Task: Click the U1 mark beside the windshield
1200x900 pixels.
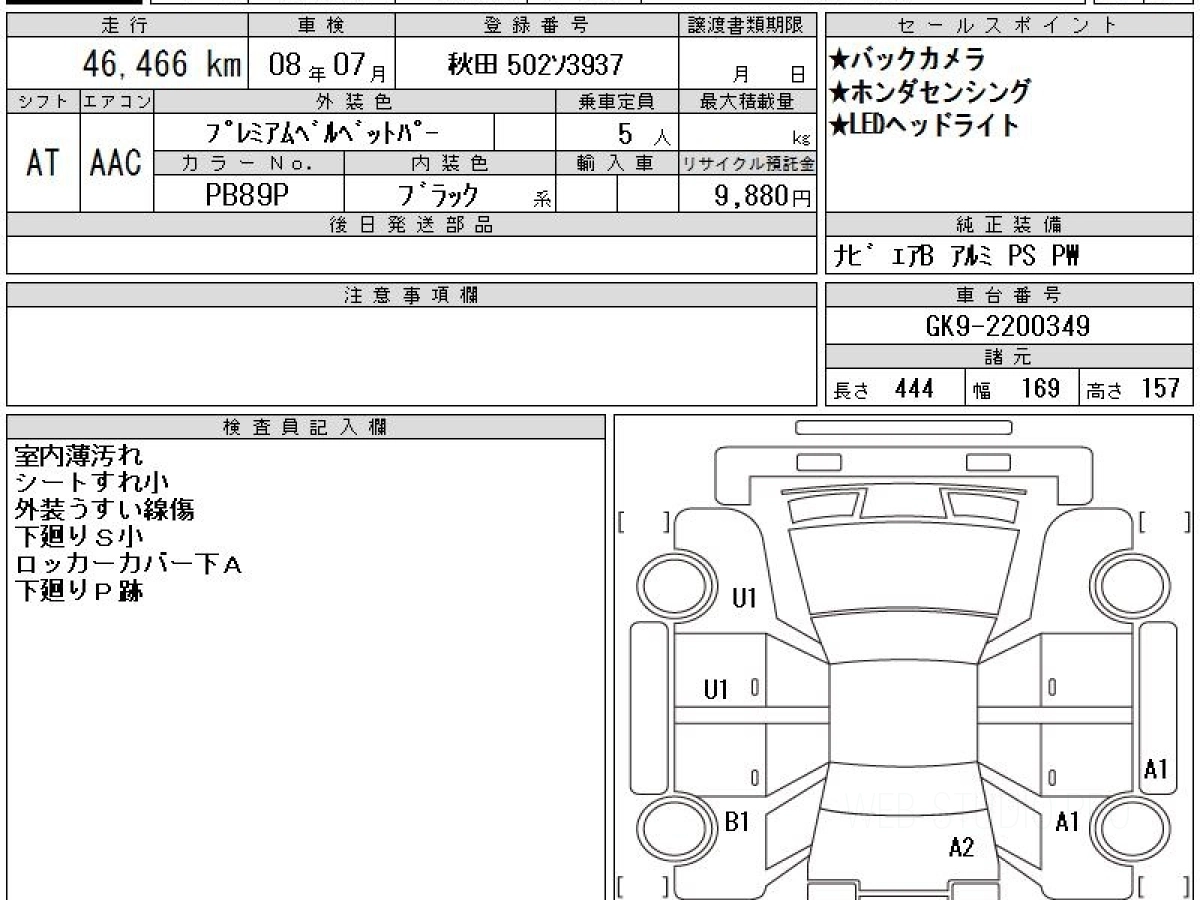Action: click(x=745, y=598)
